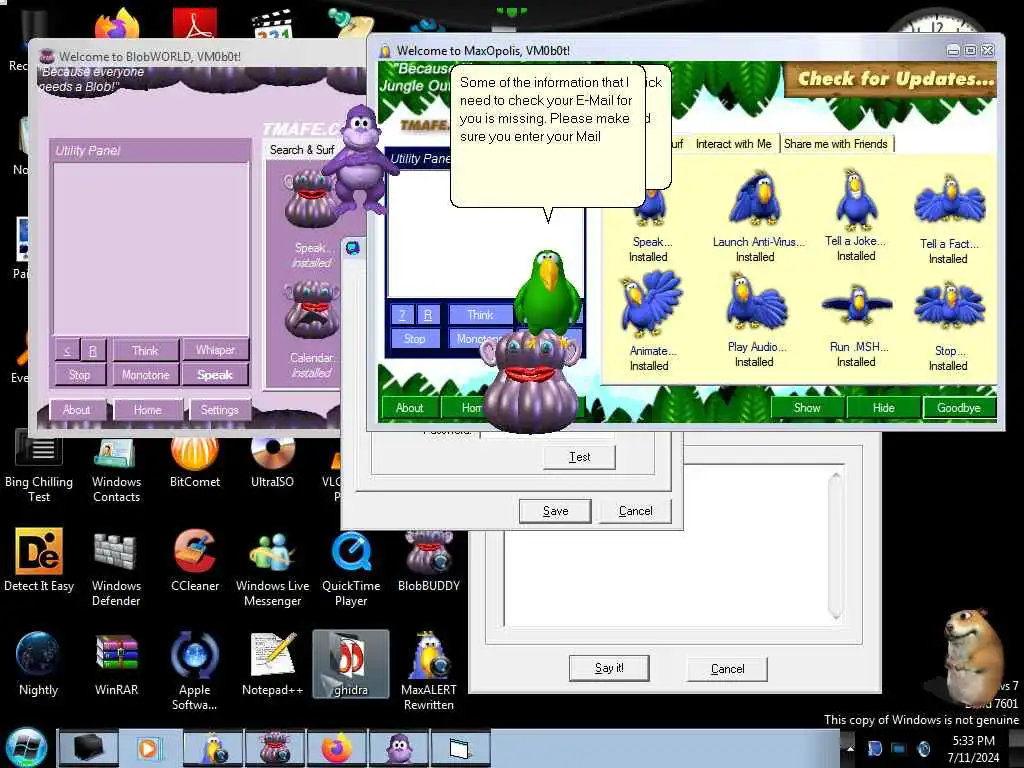Open CCleaner desktop icon
1024x768 pixels.
195,560
